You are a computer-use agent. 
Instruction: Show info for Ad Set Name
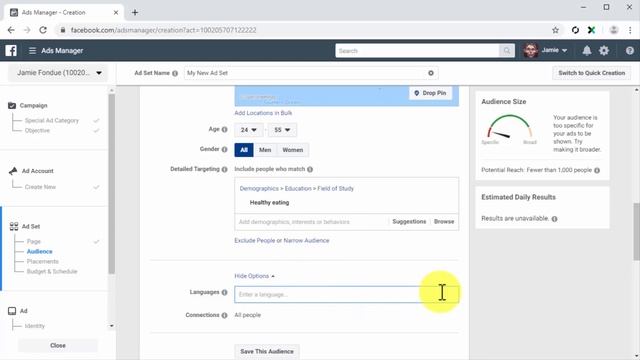[x=175, y=73]
